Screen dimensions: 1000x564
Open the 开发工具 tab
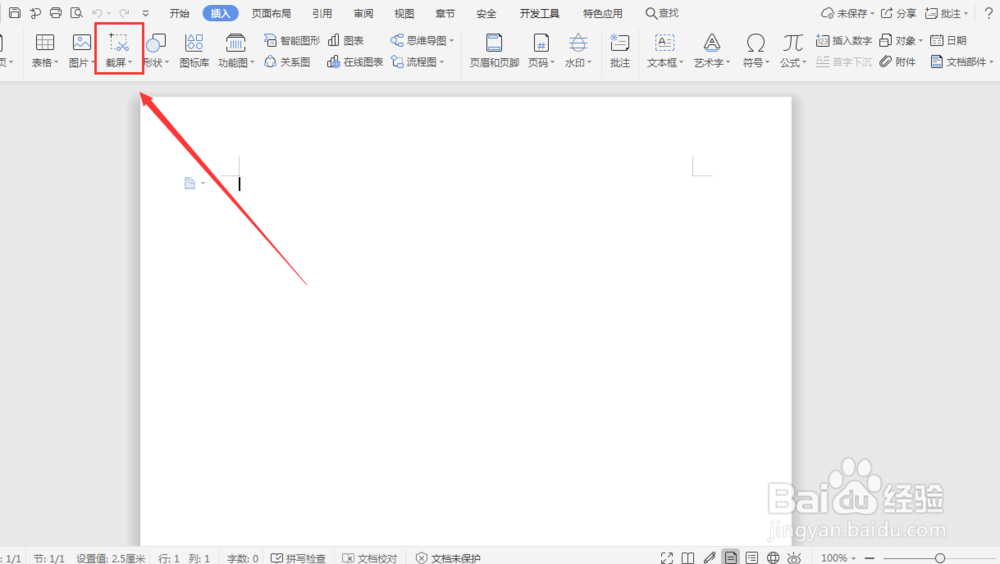540,13
